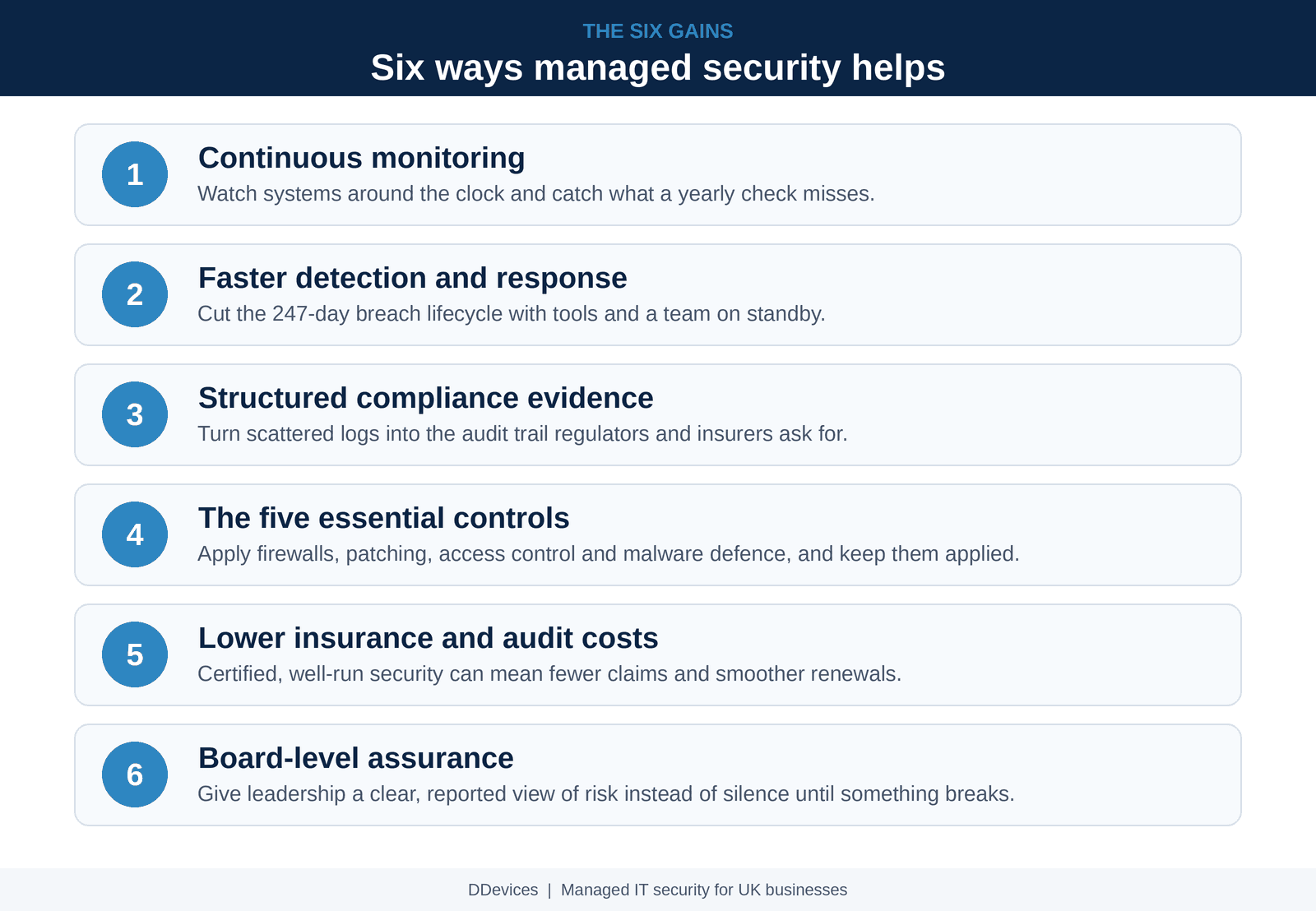Viewport: 1316px width, 911px height.
Task: Click the number 1 circle badge
Action: click(135, 174)
